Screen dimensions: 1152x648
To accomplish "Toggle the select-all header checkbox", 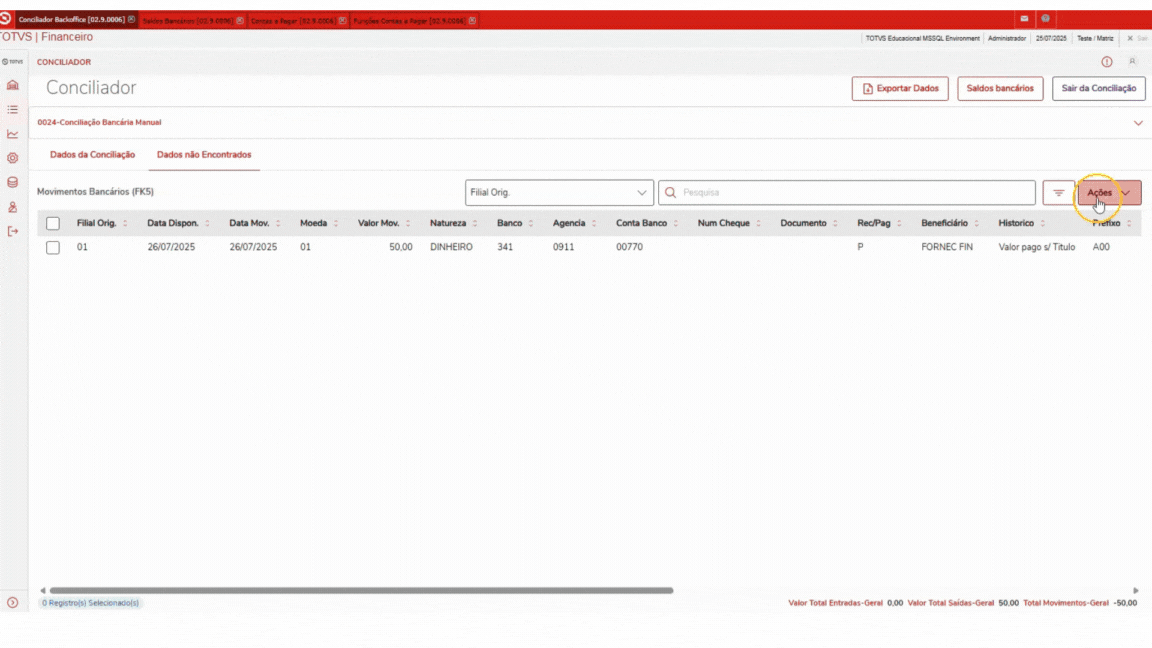I will (53, 223).
